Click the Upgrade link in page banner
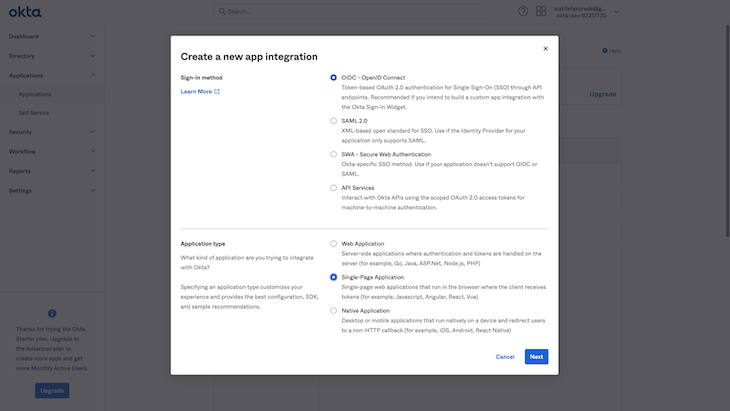 point(602,94)
